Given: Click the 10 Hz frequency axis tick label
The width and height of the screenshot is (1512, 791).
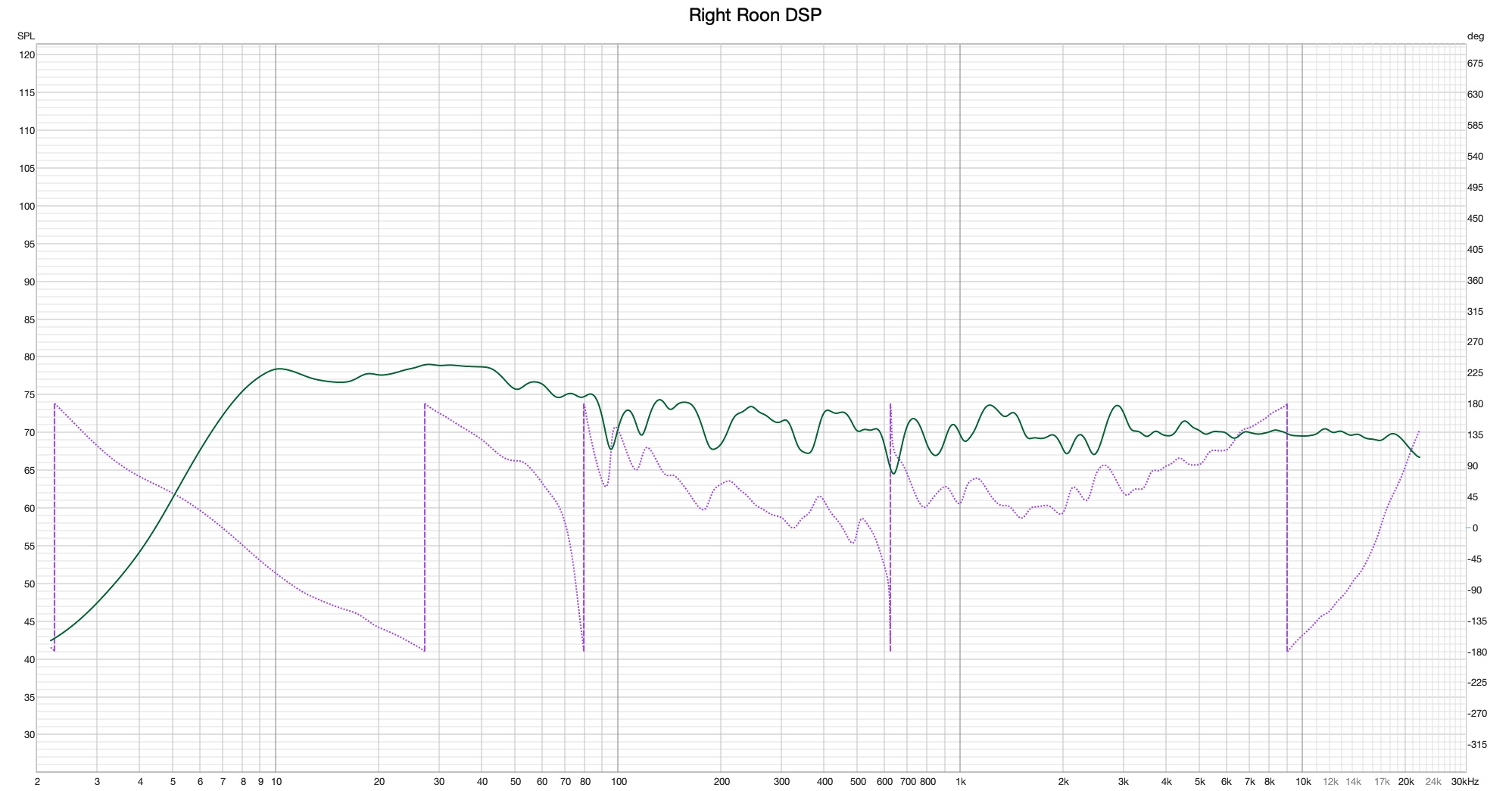Looking at the screenshot, I should [276, 782].
